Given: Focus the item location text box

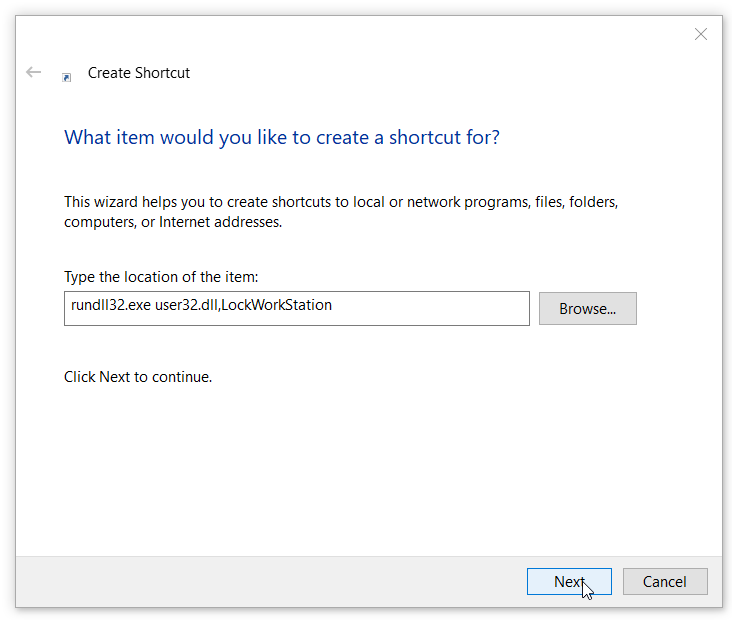Looking at the screenshot, I should click(297, 309).
